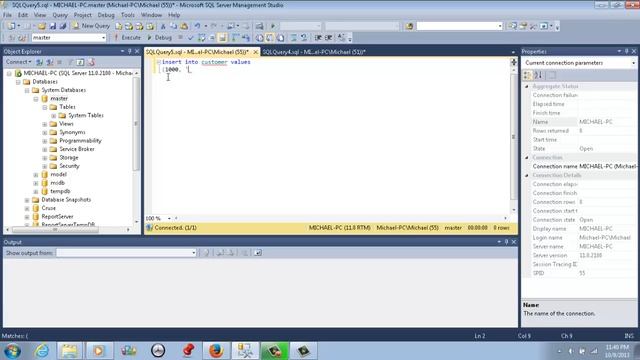Open the Window menu
Image resolution: width=640 pixels, height=360 pixels.
click(x=151, y=15)
